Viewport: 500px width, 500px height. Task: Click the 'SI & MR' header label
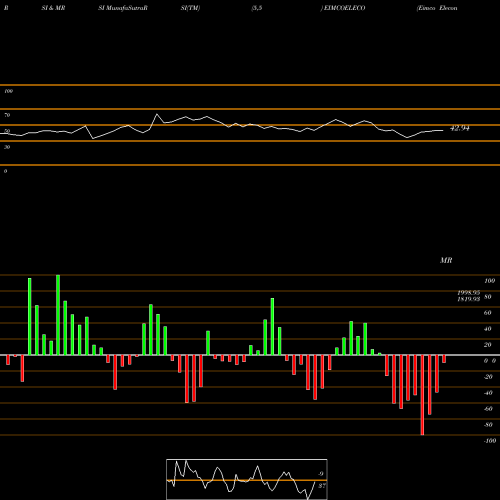53,8
